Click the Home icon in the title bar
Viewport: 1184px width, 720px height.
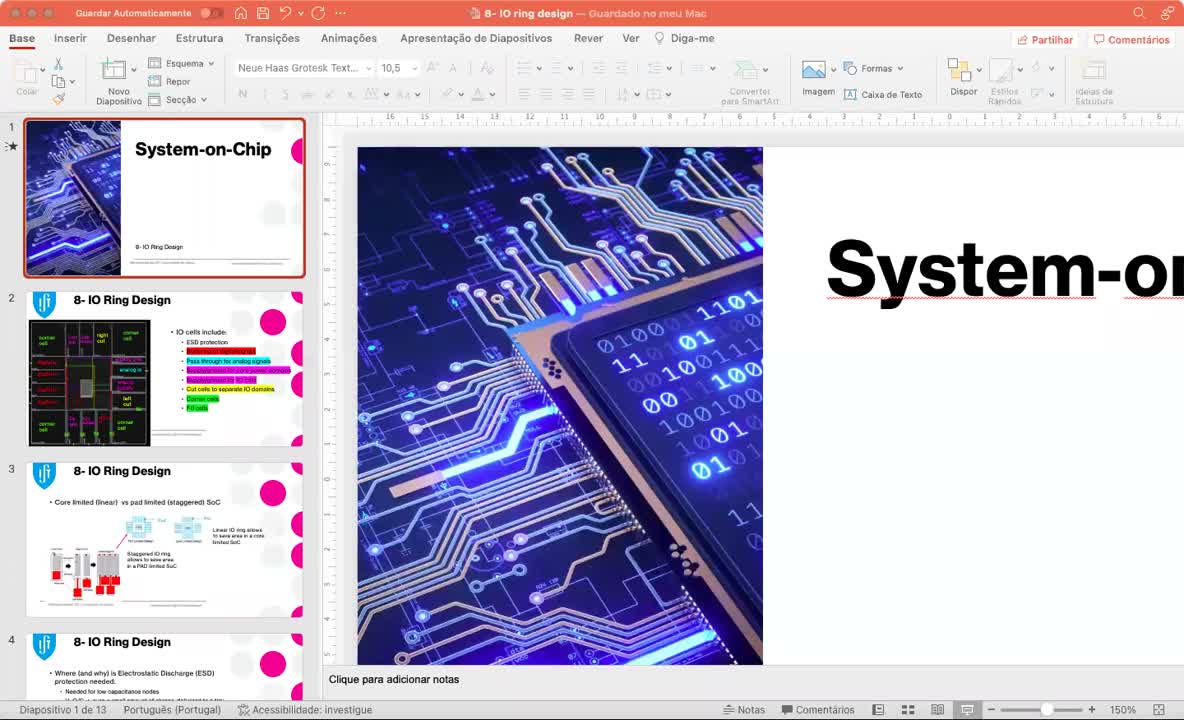point(240,14)
